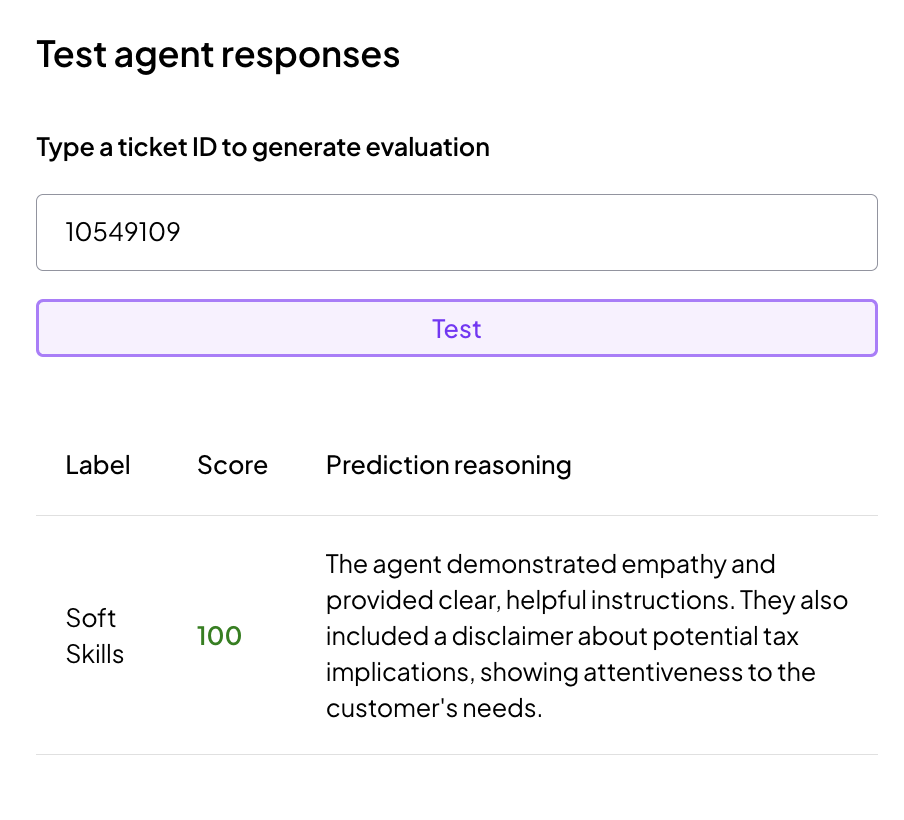
Task: Click the green 100 score value
Action: pos(219,636)
